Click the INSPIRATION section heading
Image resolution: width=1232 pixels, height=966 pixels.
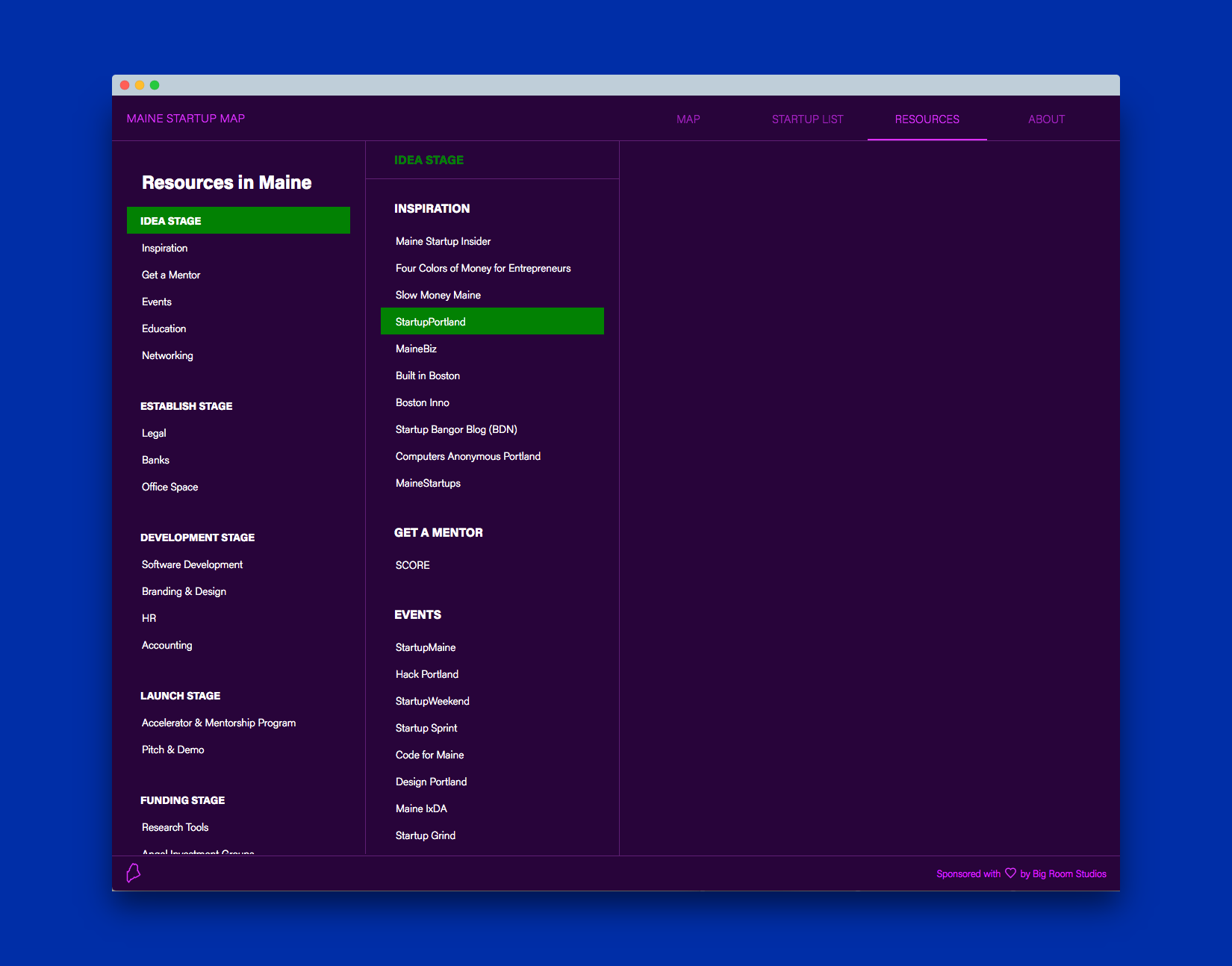[432, 208]
